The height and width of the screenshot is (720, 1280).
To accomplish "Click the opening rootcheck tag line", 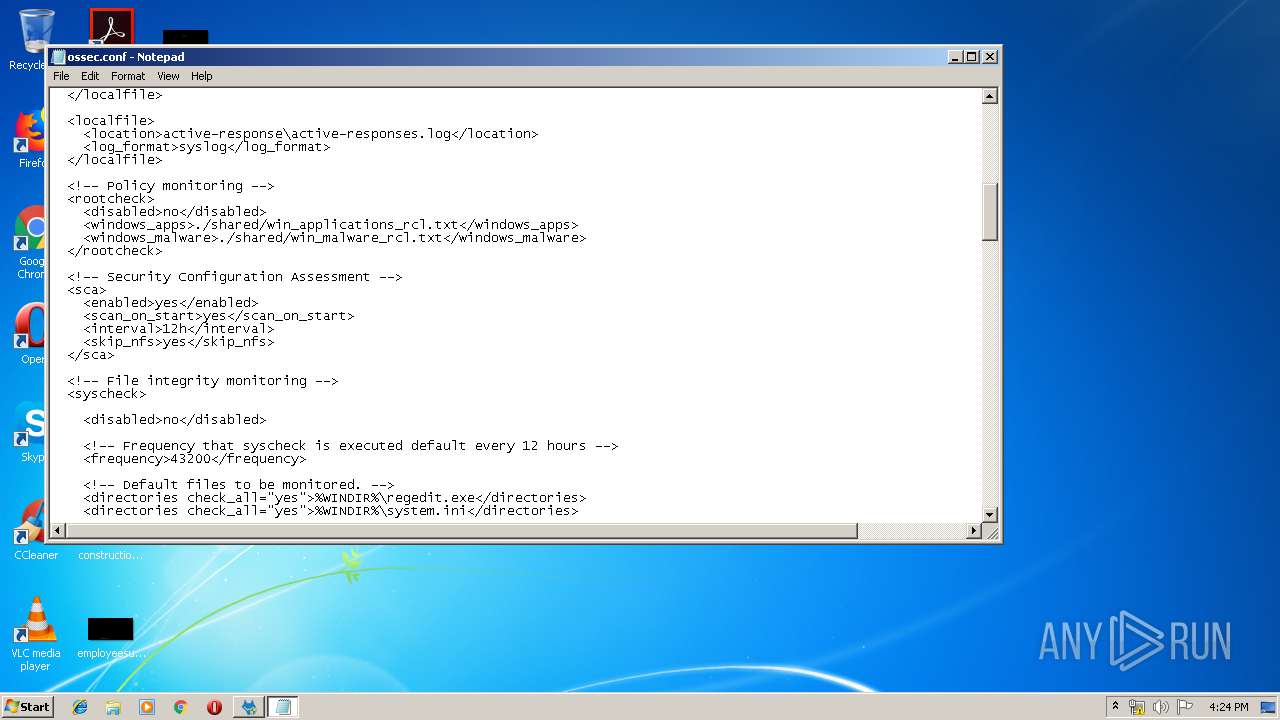I will click(x=111, y=199).
